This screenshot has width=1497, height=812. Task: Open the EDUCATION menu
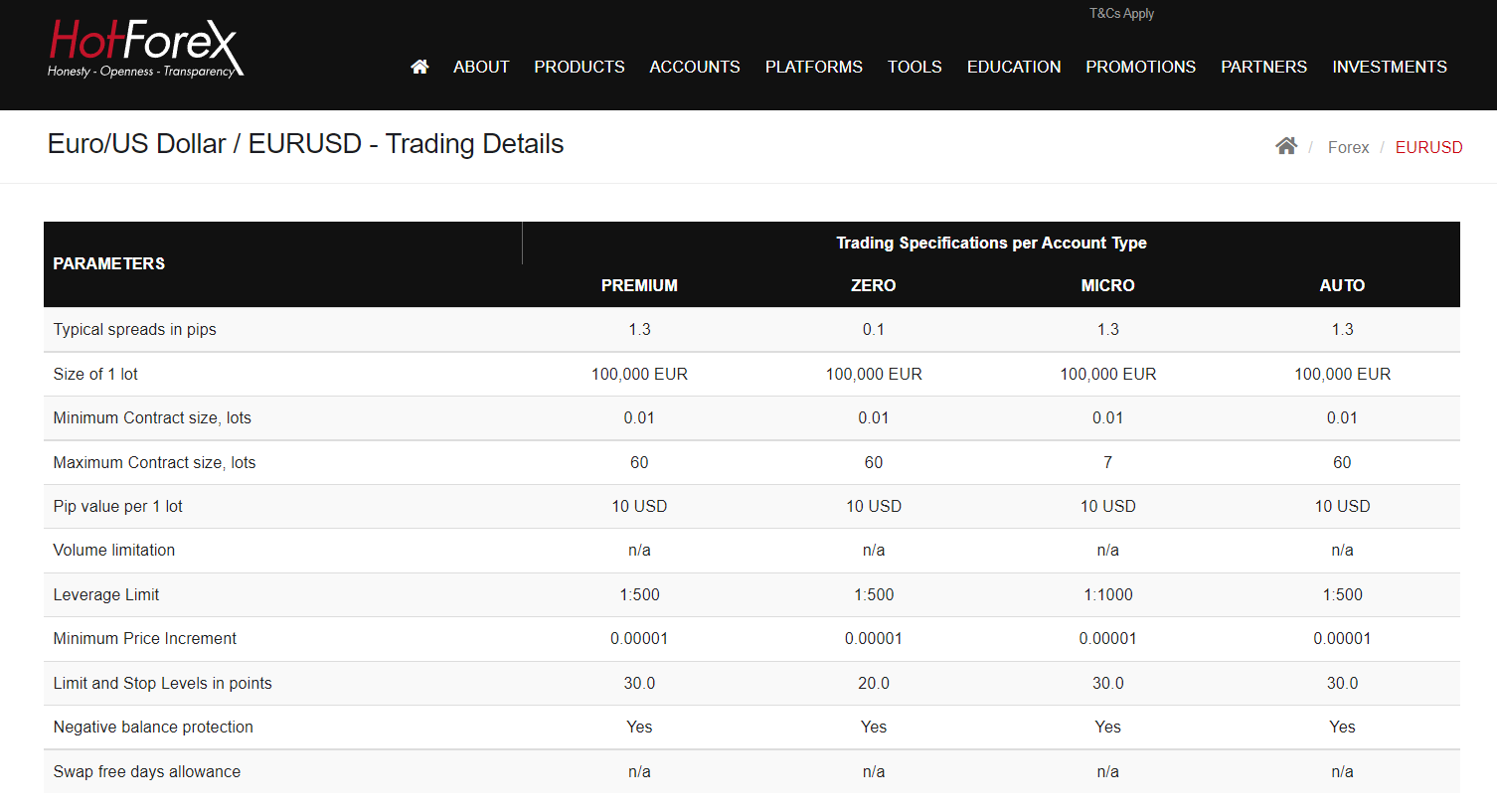tap(1014, 67)
